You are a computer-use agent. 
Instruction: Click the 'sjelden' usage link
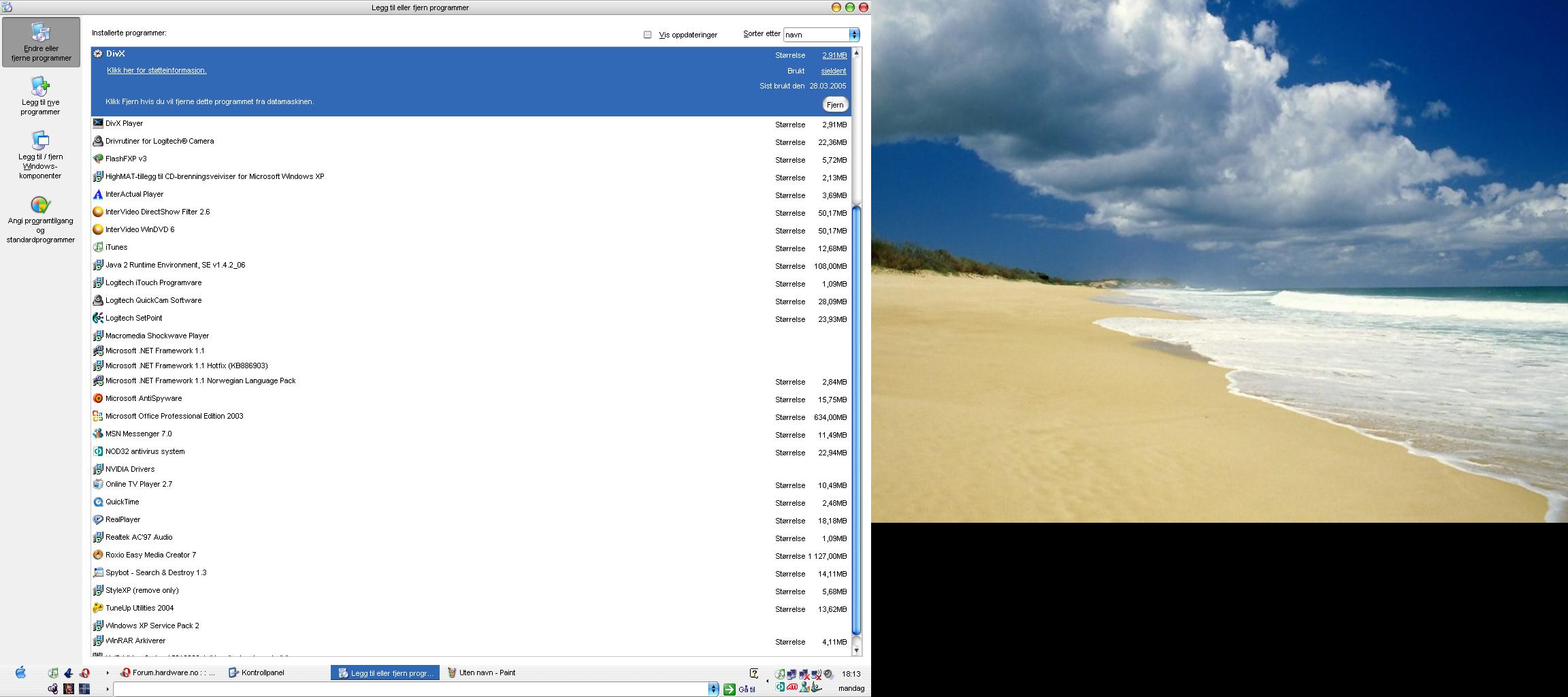point(834,71)
